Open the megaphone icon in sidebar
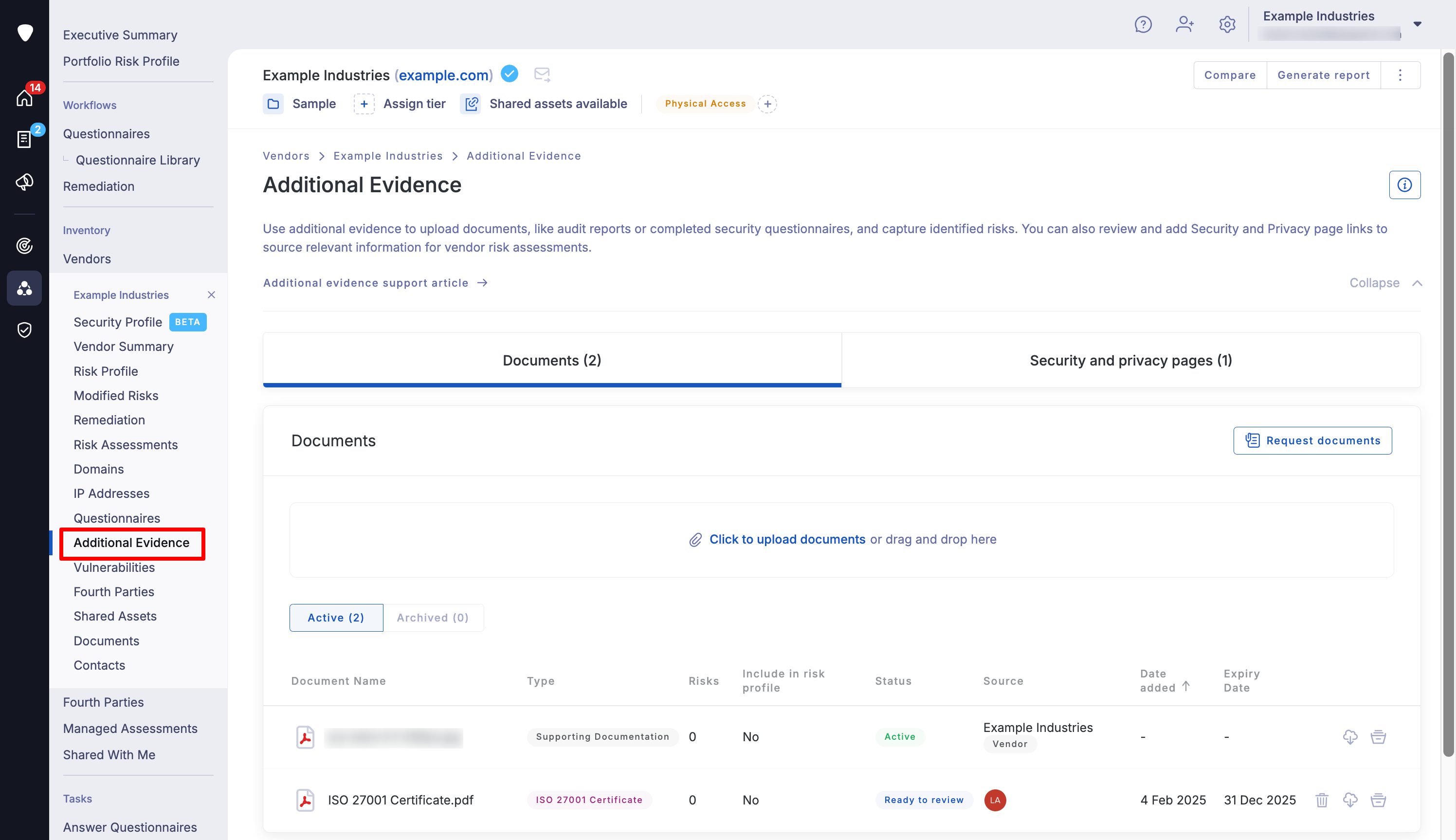1456x840 pixels. (24, 182)
